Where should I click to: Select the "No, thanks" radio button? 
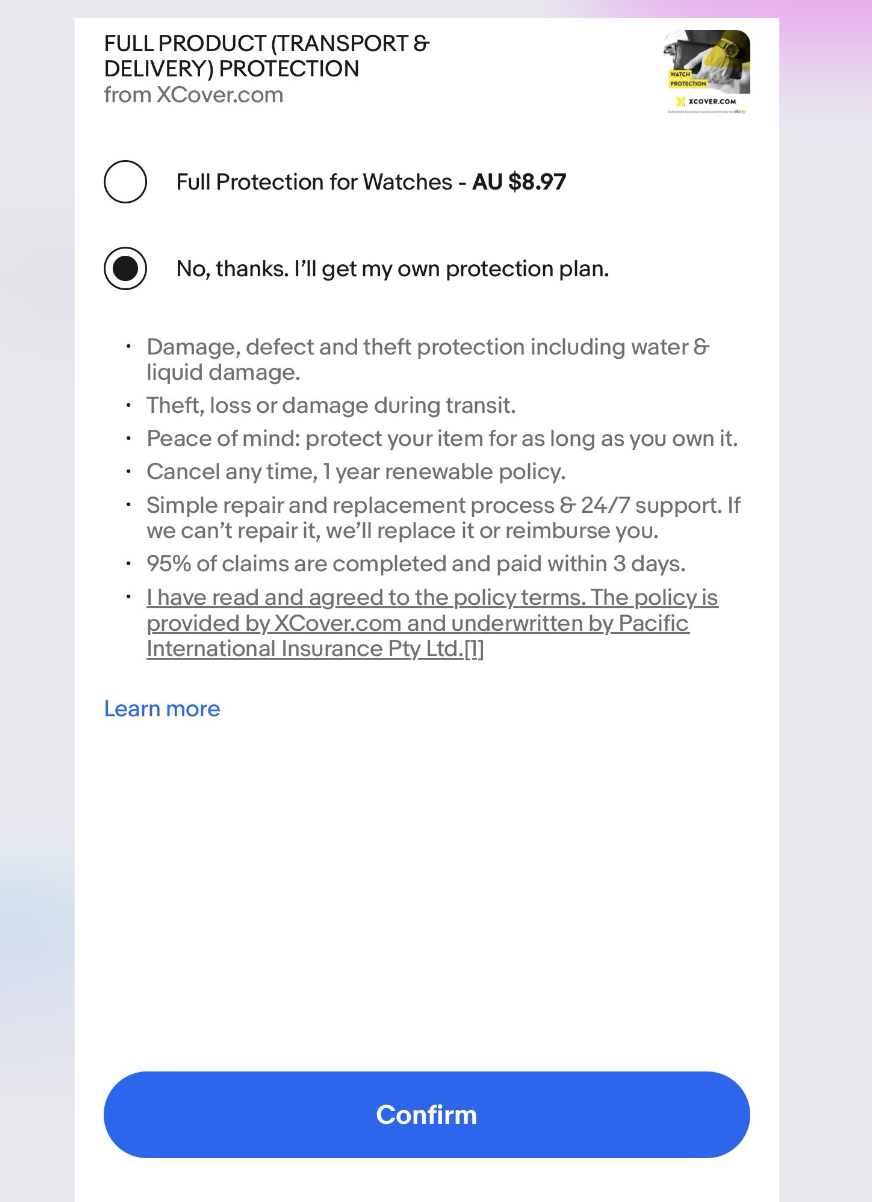[x=125, y=268]
